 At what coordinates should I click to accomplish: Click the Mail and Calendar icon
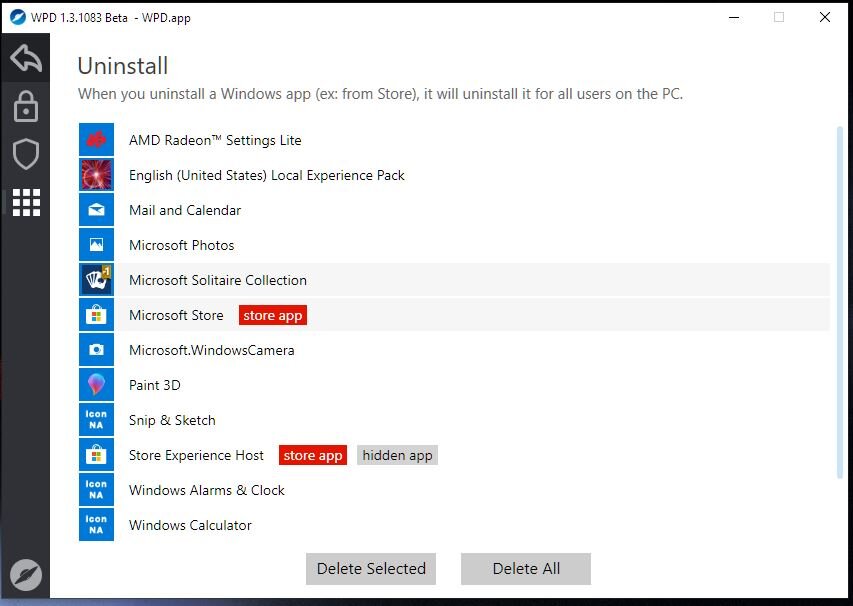(x=96, y=210)
